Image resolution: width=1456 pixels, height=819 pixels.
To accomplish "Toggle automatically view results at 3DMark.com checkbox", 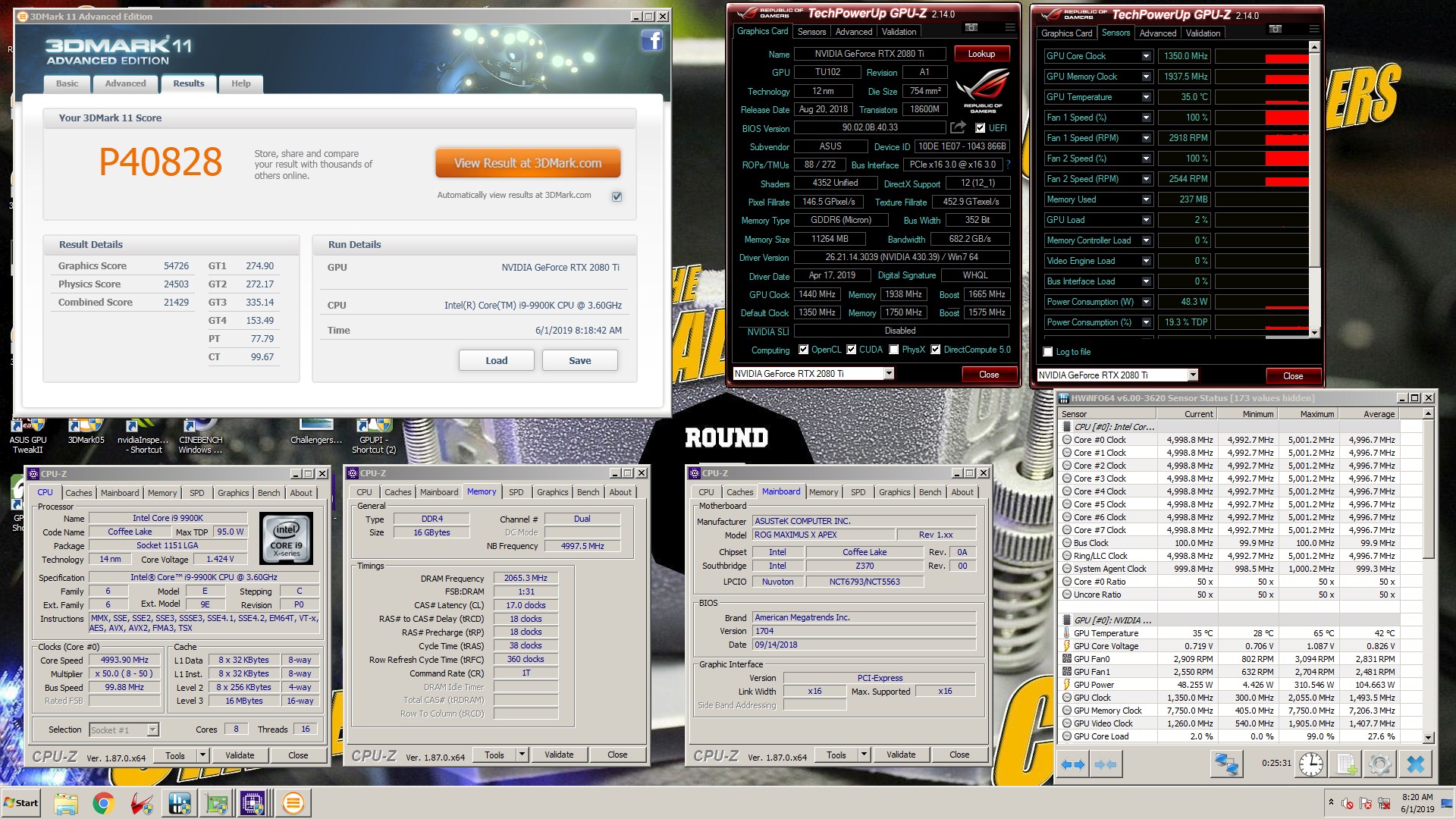I will tap(617, 196).
